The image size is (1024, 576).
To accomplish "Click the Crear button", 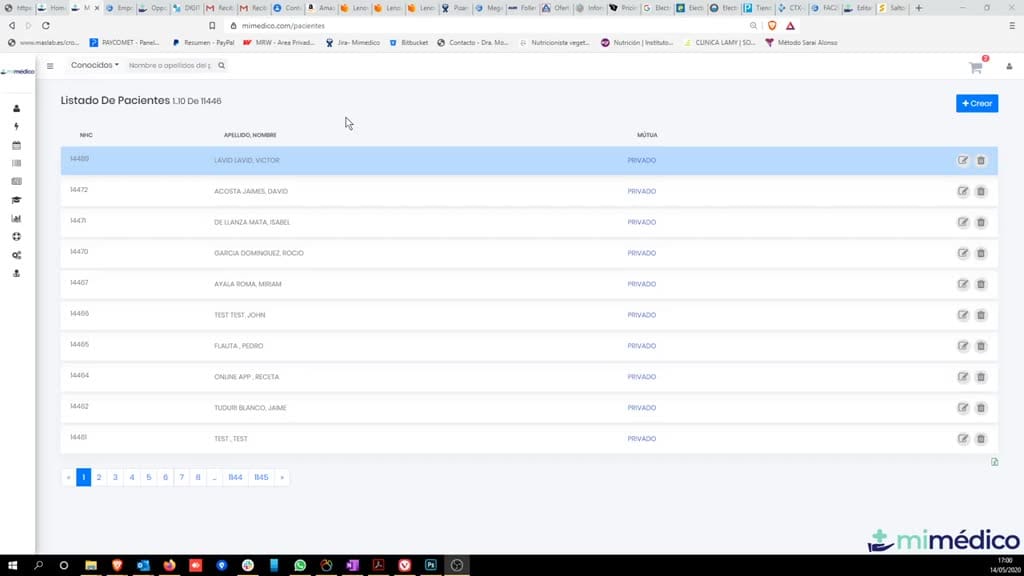I will pos(977,103).
